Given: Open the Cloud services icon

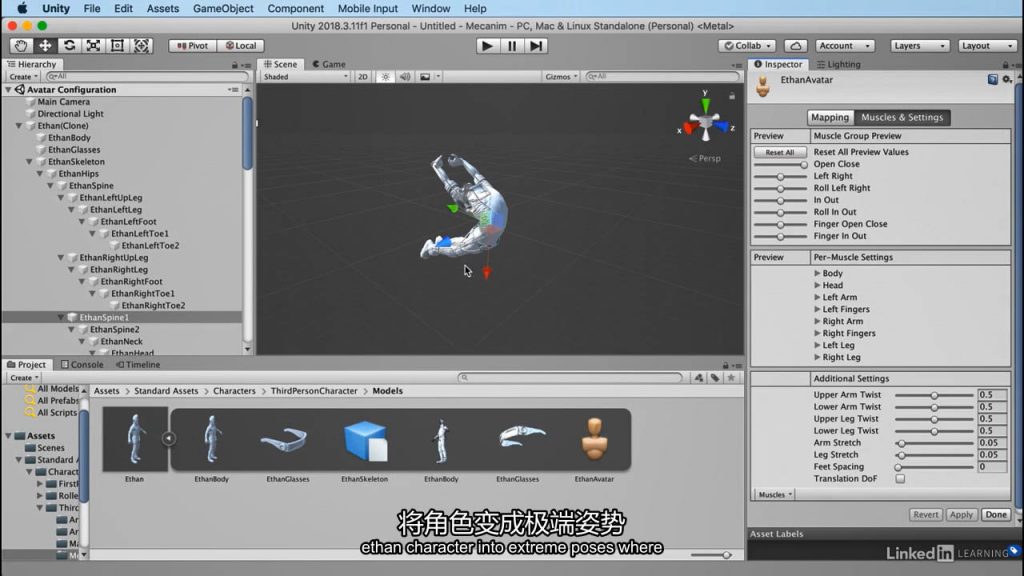Looking at the screenshot, I should tap(795, 46).
